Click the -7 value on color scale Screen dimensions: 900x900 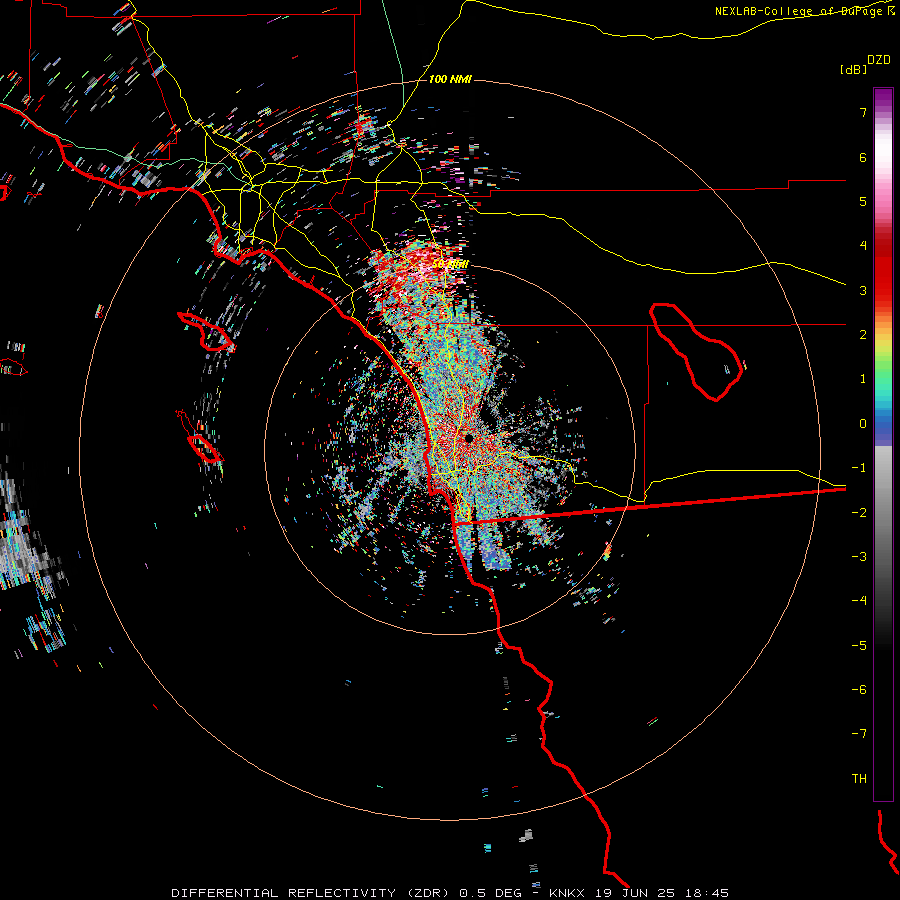pyautogui.click(x=859, y=734)
